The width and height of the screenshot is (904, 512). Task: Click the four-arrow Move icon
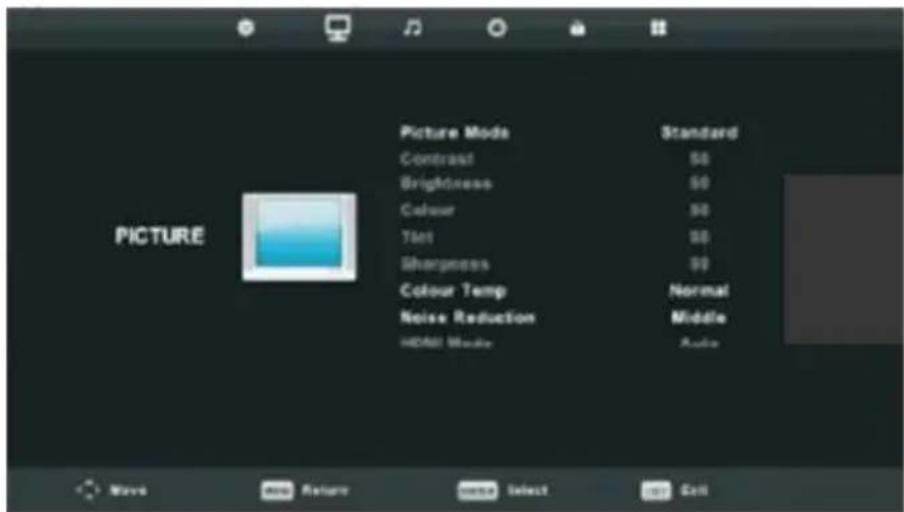pyautogui.click(x=88, y=490)
